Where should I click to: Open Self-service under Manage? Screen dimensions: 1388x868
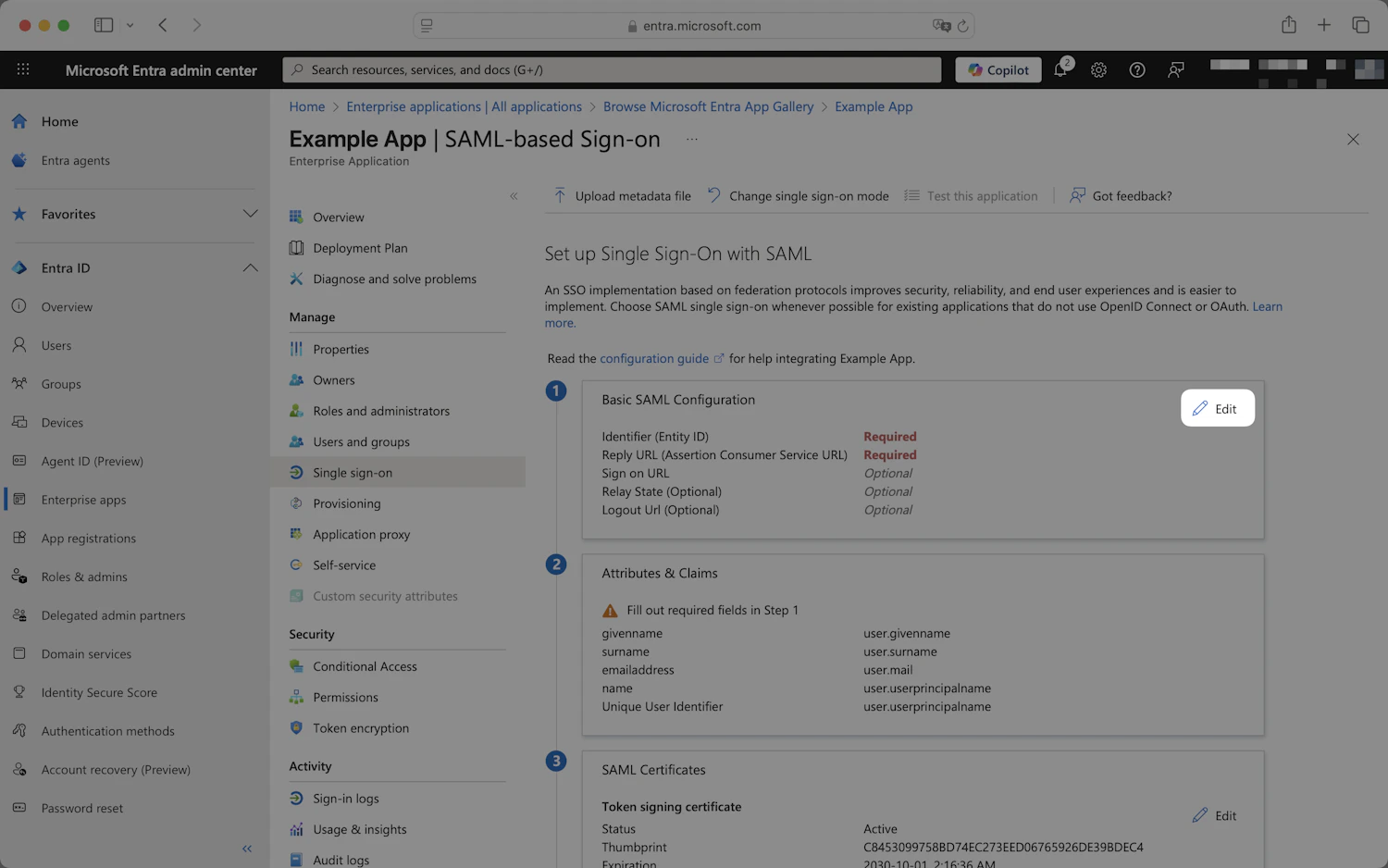click(x=344, y=565)
